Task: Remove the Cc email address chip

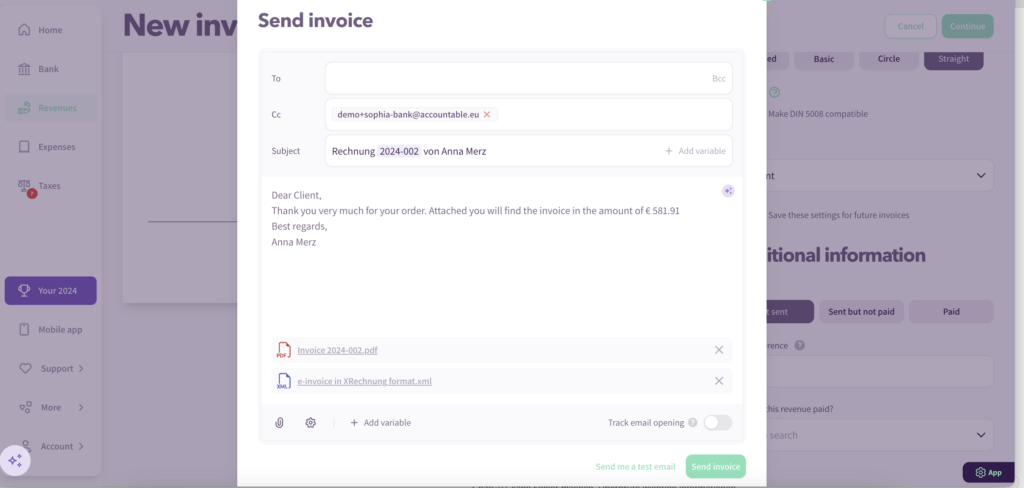Action: pyautogui.click(x=487, y=115)
